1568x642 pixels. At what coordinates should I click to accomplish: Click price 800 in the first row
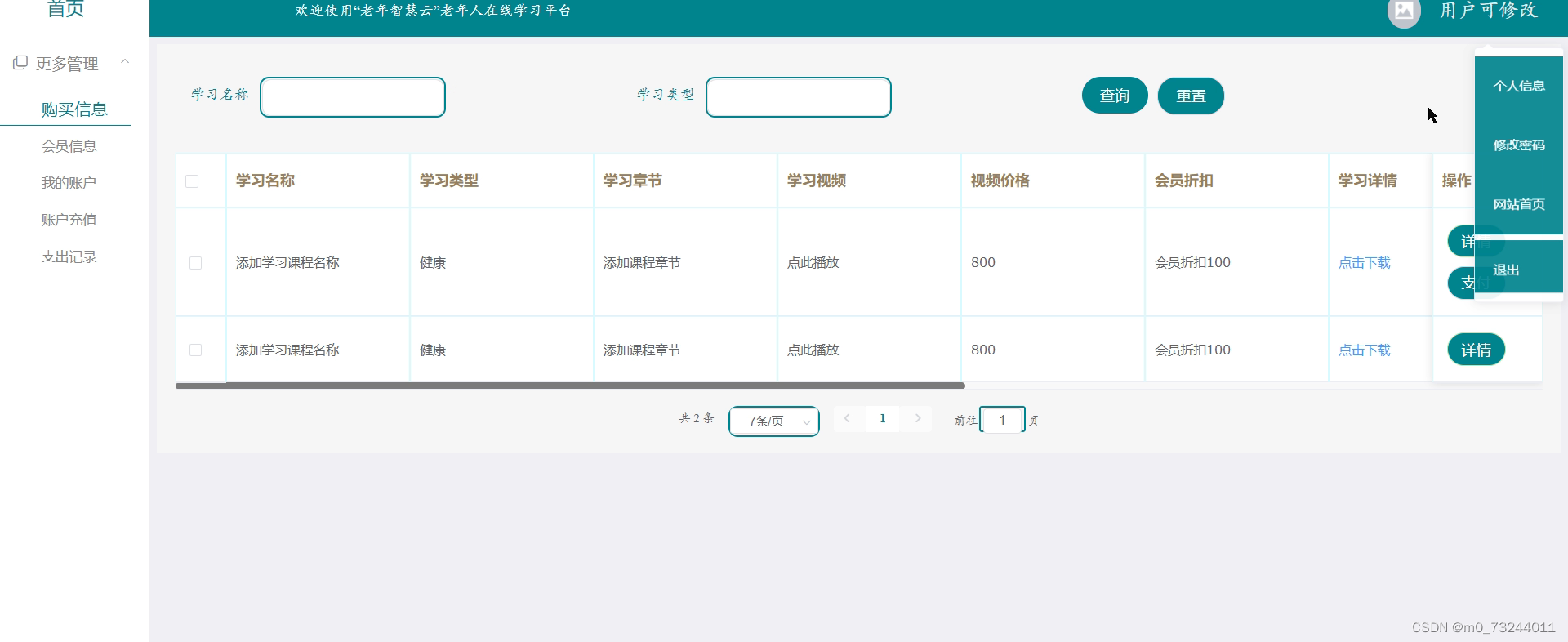983,263
